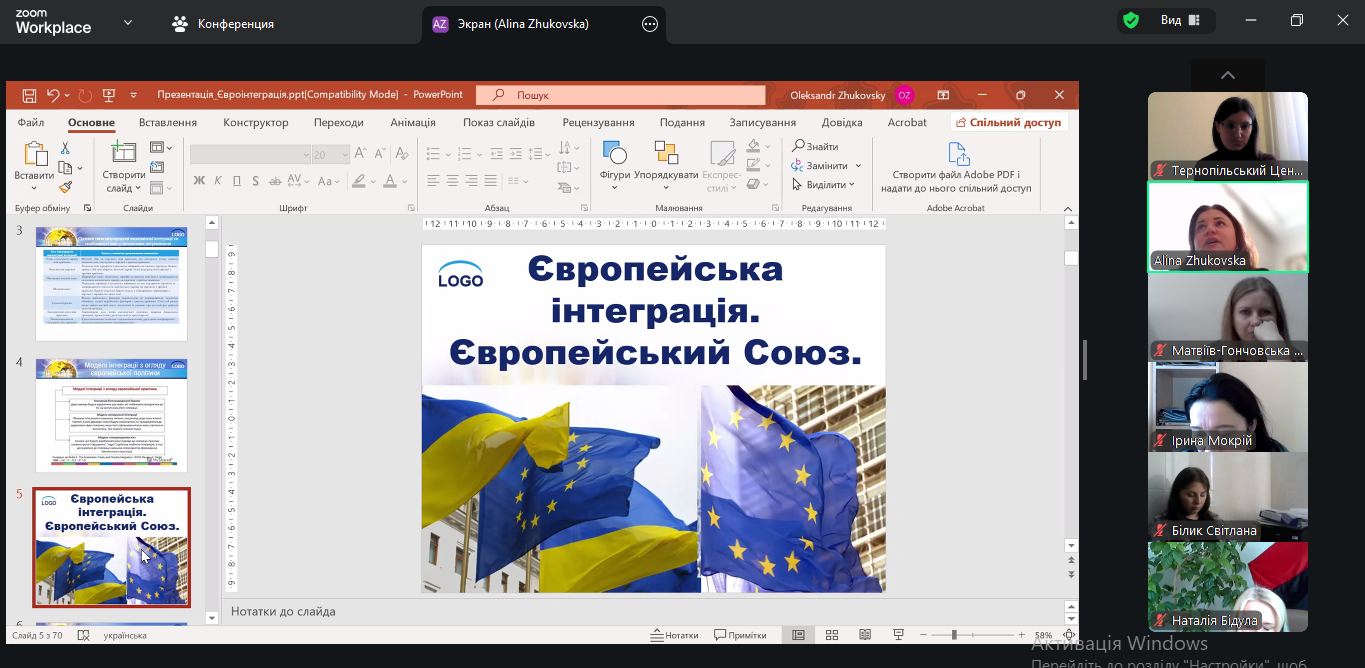
Task: Click the zoom slider in status bar
Action: pyautogui.click(x=954, y=635)
